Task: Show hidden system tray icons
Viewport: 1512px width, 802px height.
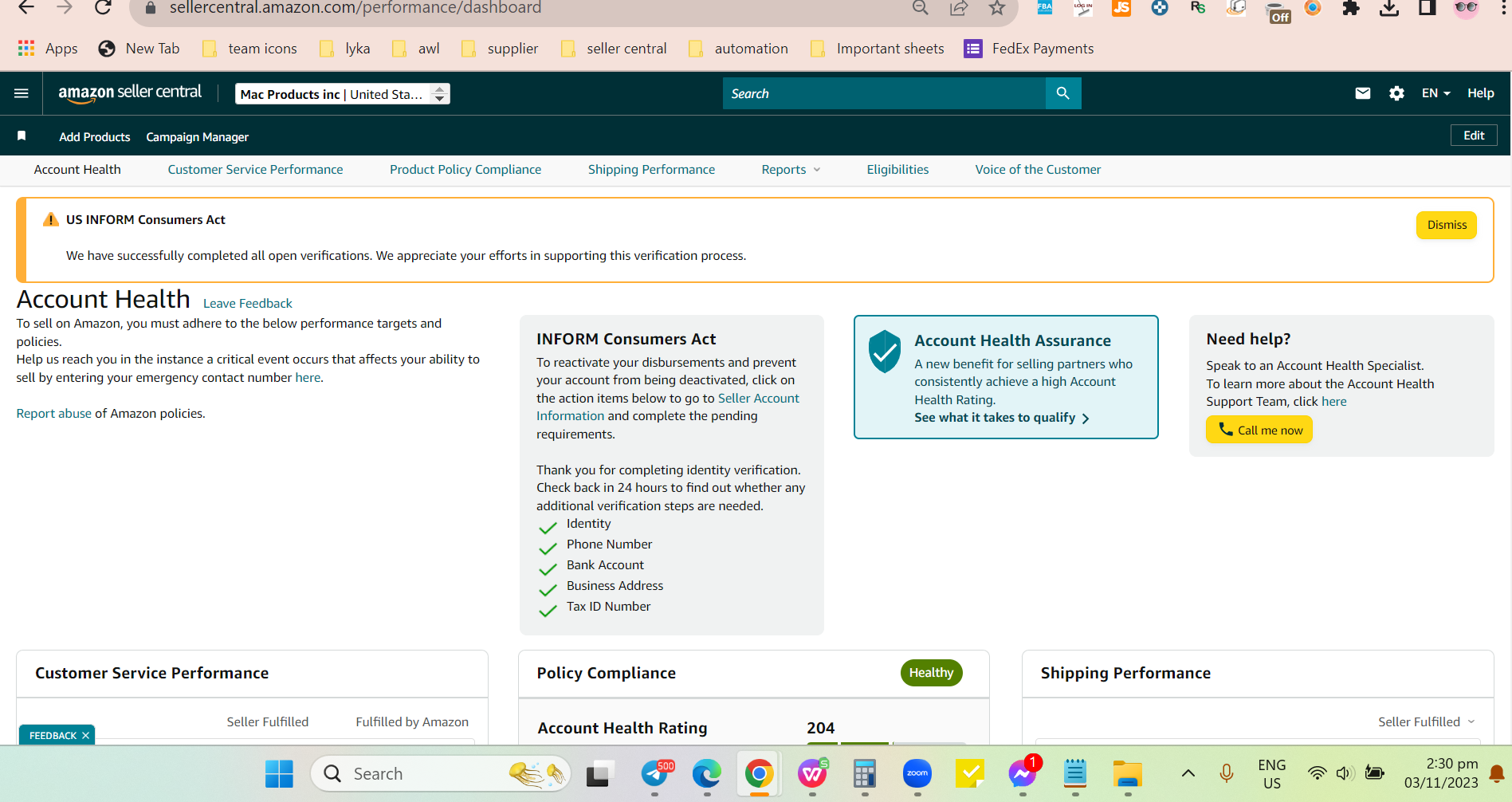Action: (x=1188, y=773)
